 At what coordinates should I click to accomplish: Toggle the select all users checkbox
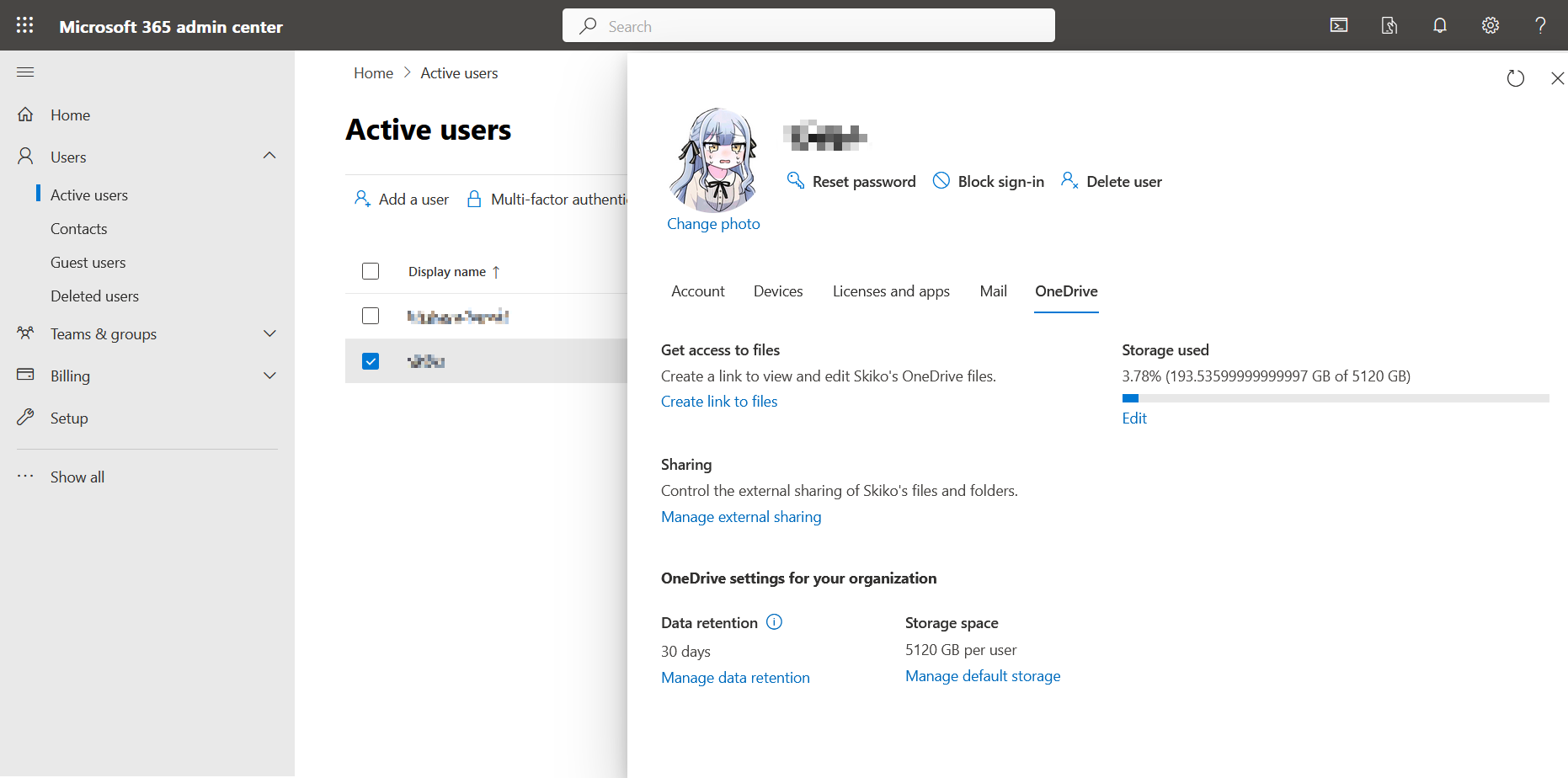pyautogui.click(x=371, y=271)
